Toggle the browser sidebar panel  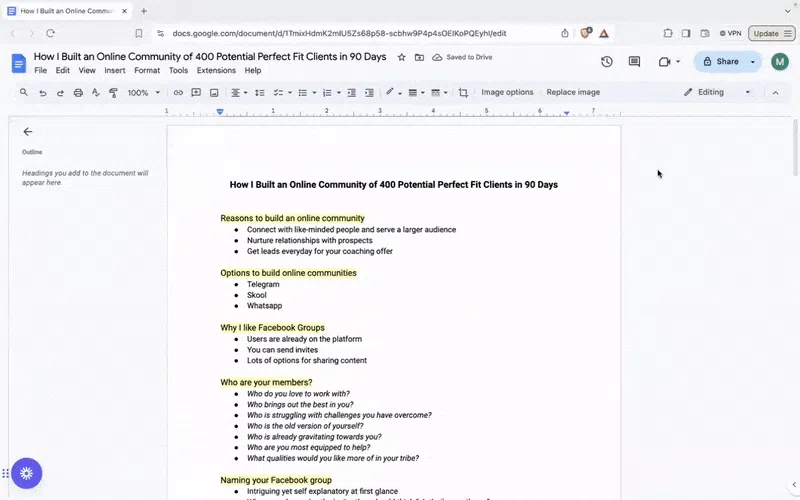(686, 33)
